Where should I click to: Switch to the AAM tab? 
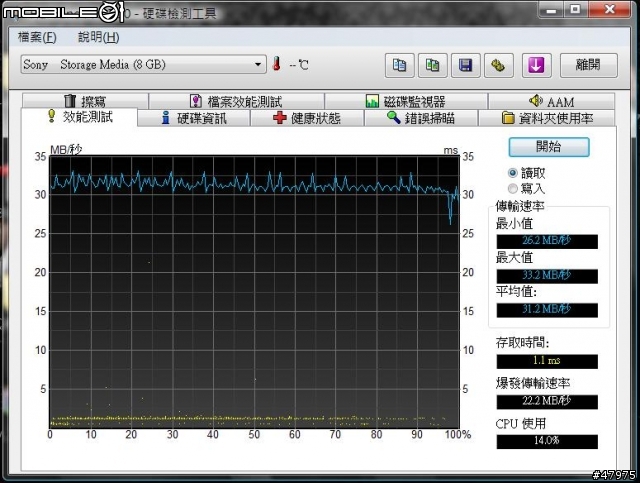tap(551, 101)
